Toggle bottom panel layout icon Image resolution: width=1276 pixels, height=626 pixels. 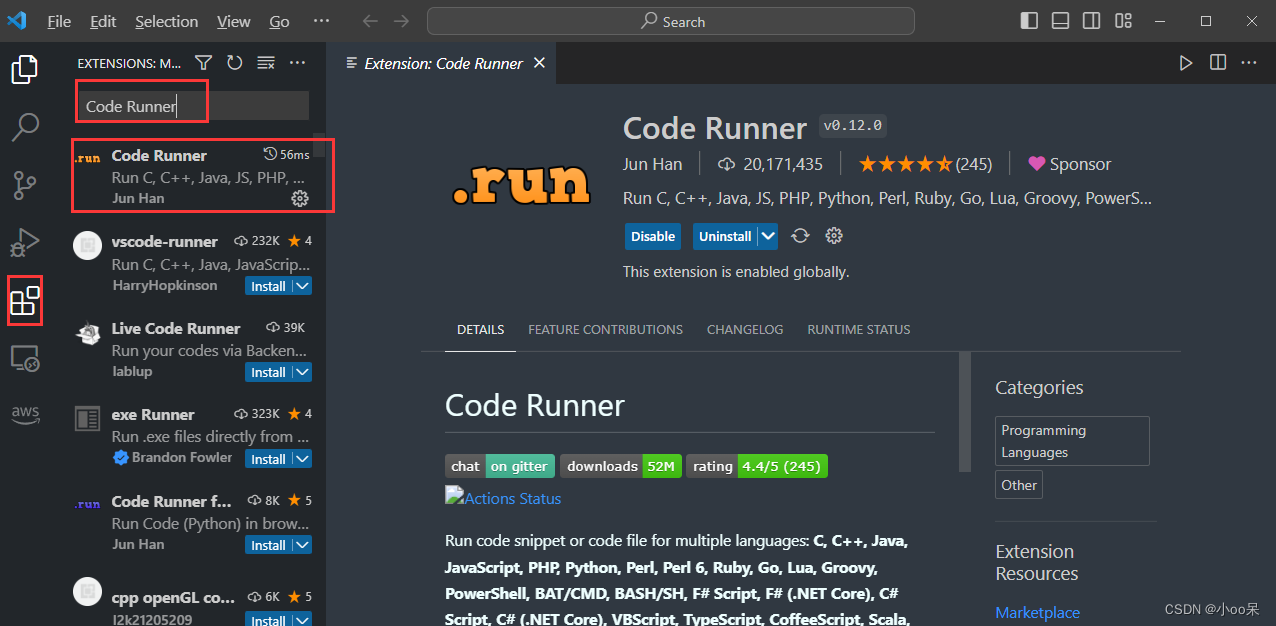pyautogui.click(x=1061, y=21)
